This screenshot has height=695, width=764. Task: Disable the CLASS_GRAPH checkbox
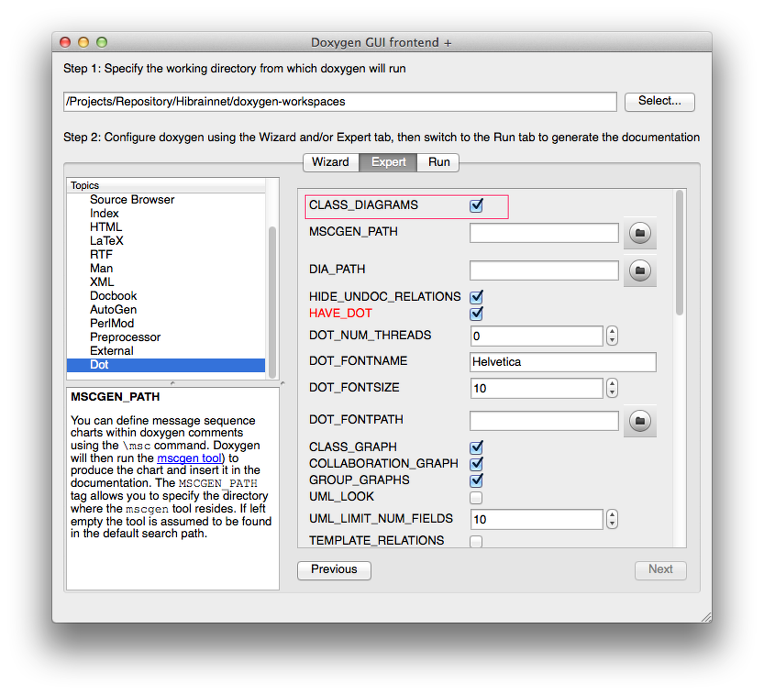pyautogui.click(x=477, y=447)
